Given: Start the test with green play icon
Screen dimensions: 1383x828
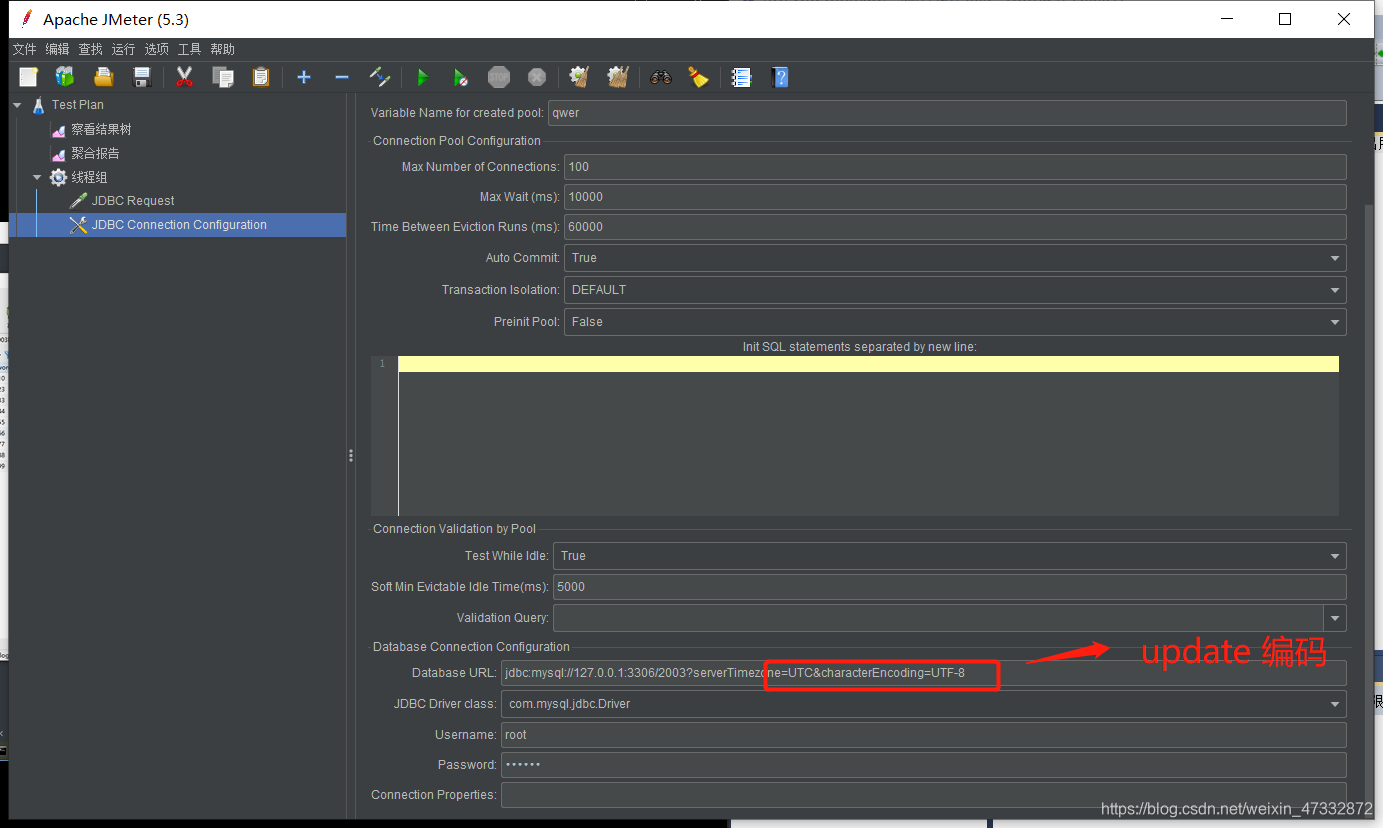Looking at the screenshot, I should [x=422, y=77].
